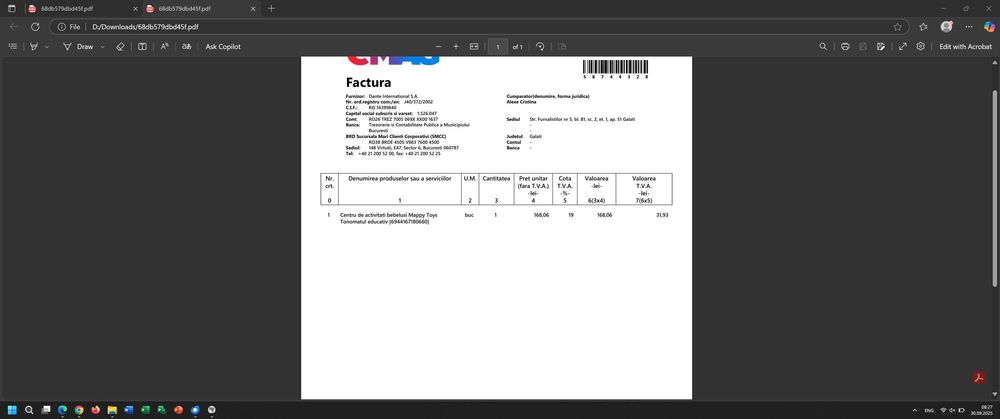Open File Explorer from taskbar

pyautogui.click(x=112, y=409)
